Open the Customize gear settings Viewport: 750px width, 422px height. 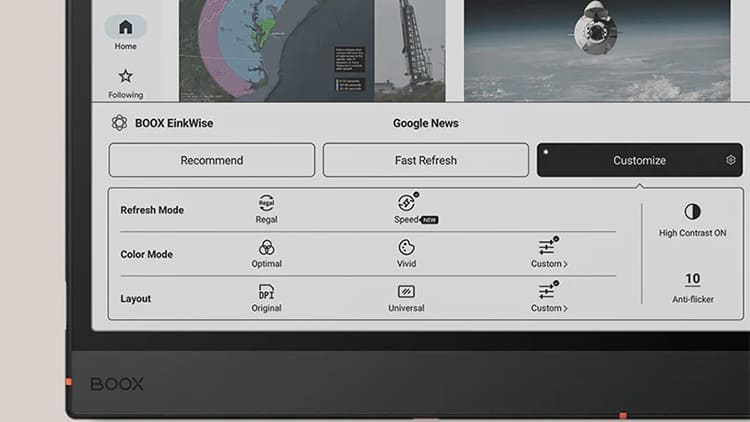[731, 160]
